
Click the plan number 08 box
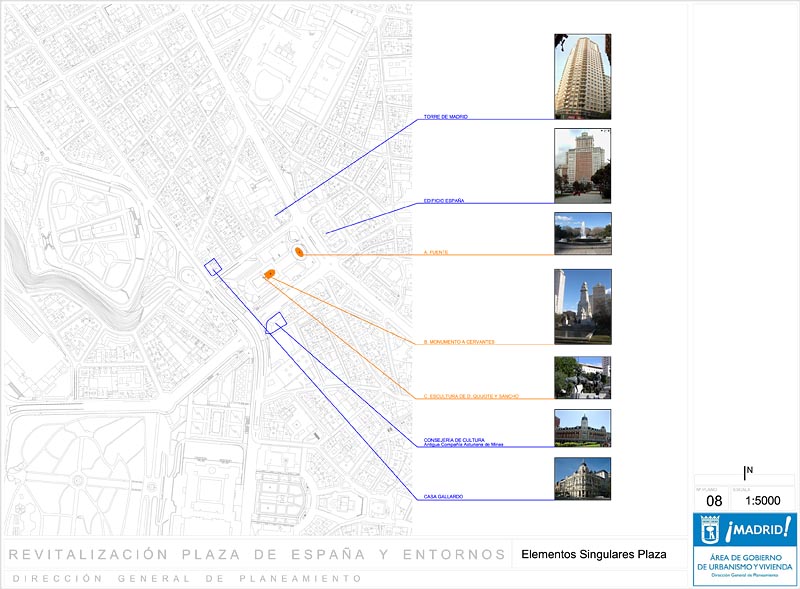tap(714, 500)
